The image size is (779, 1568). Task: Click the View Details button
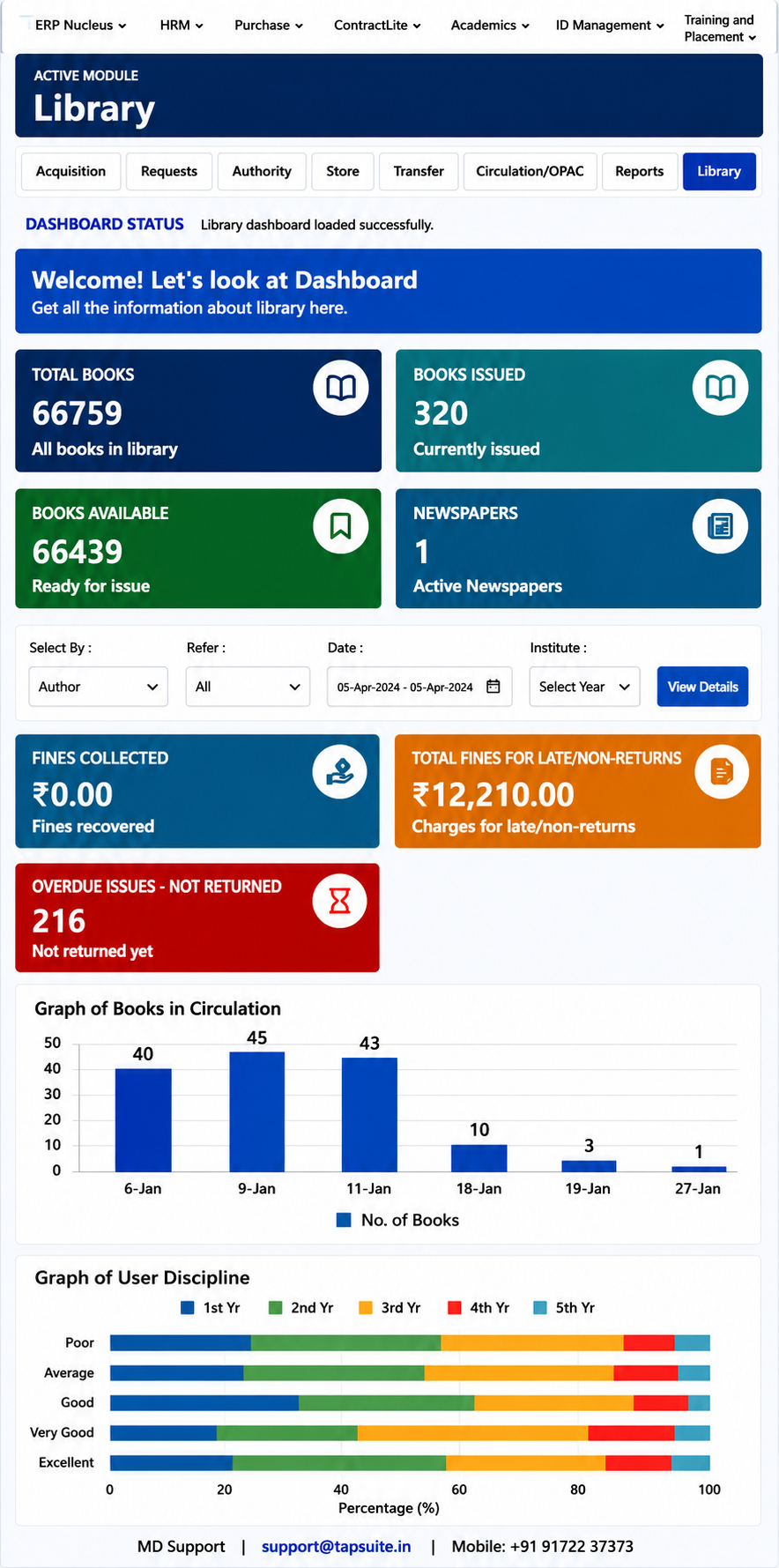tap(702, 687)
